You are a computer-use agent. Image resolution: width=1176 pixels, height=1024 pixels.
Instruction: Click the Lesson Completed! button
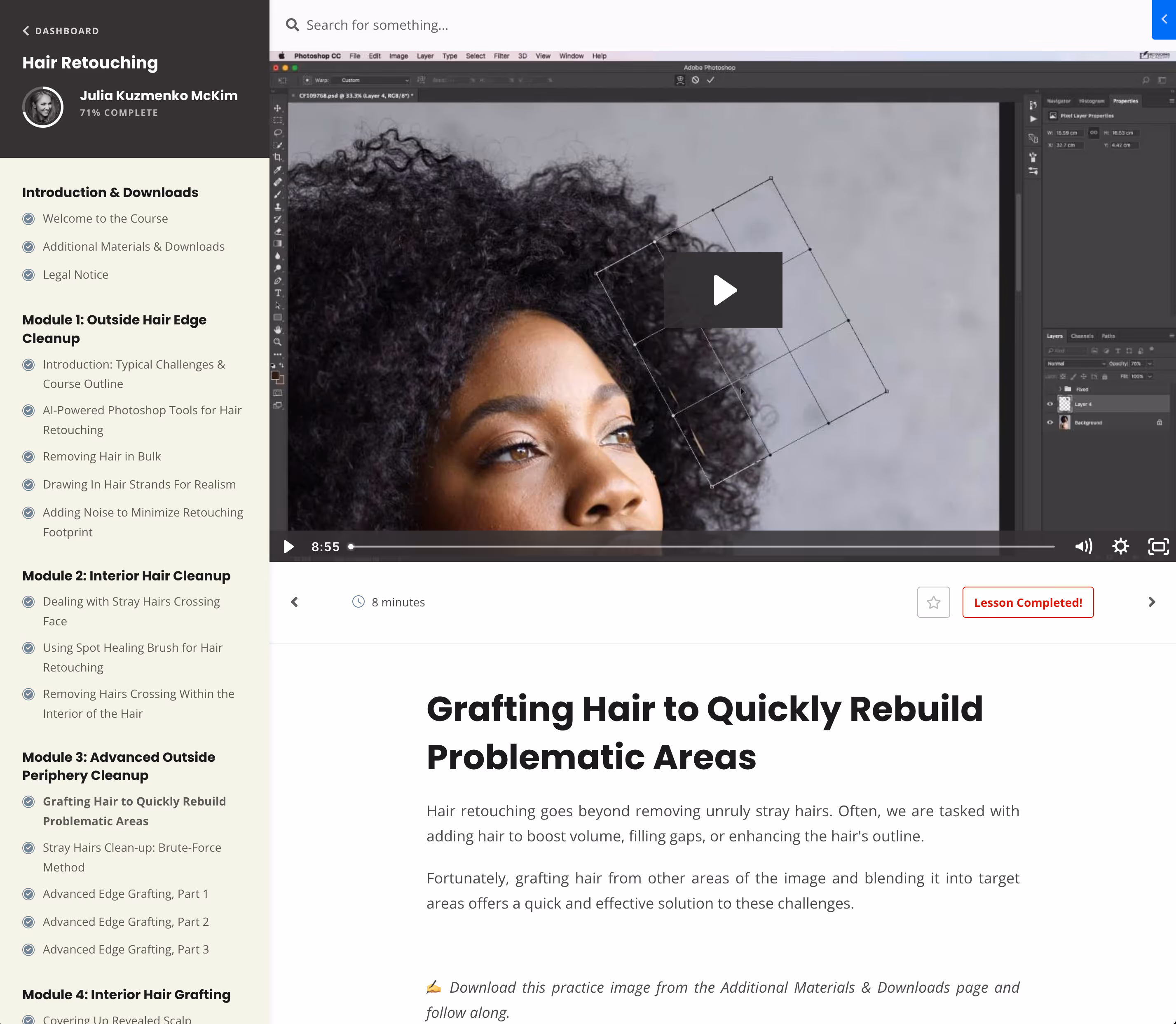pyautogui.click(x=1028, y=602)
